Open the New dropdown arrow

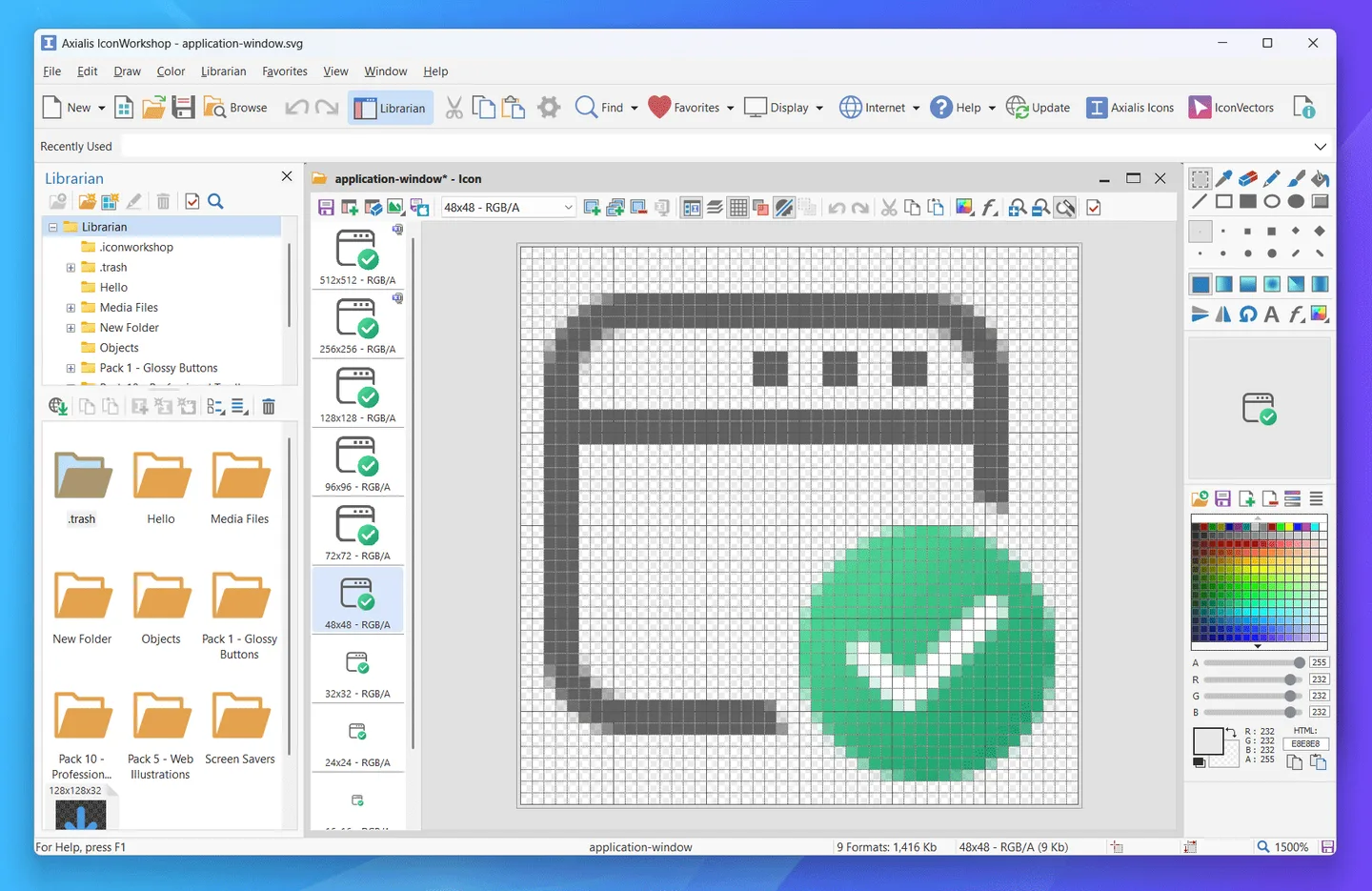tap(102, 108)
